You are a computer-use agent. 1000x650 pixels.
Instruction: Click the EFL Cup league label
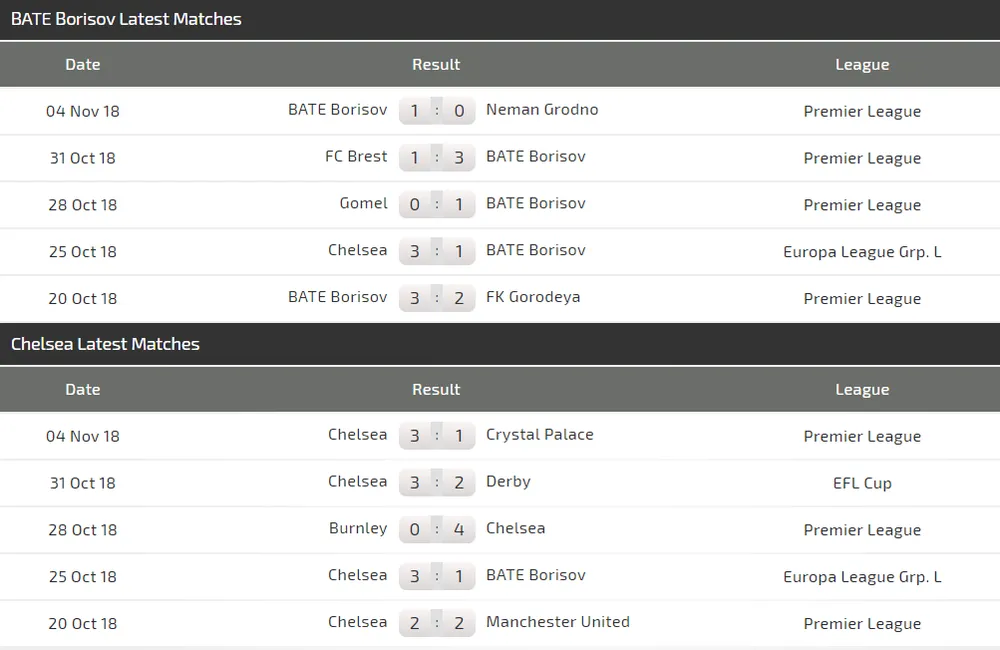862,483
